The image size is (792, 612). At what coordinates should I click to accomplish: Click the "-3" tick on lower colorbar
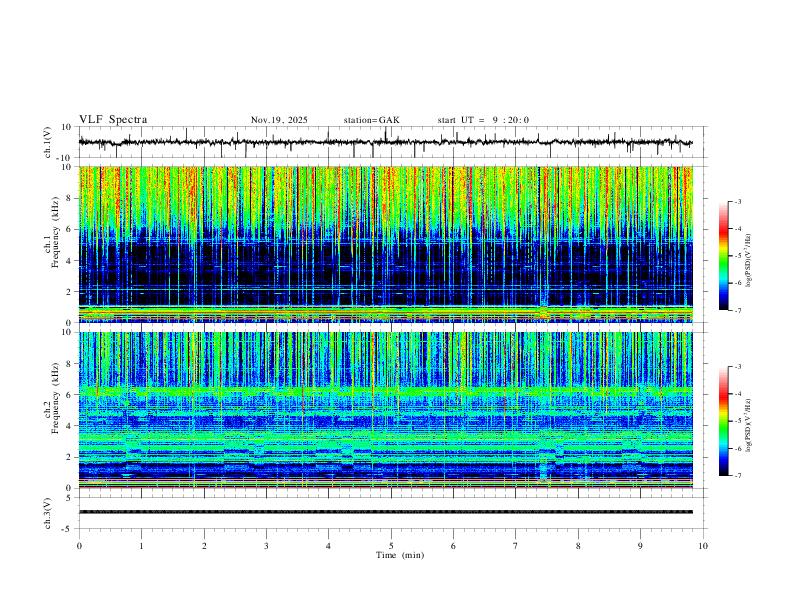pyautogui.click(x=737, y=367)
